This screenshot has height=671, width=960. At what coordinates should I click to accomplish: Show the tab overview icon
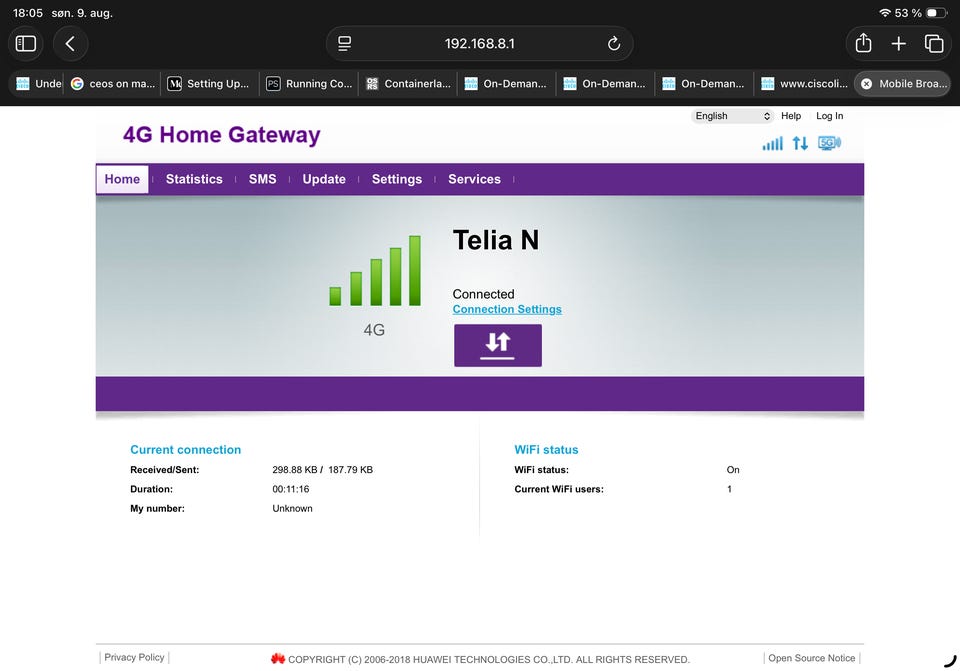tap(934, 43)
